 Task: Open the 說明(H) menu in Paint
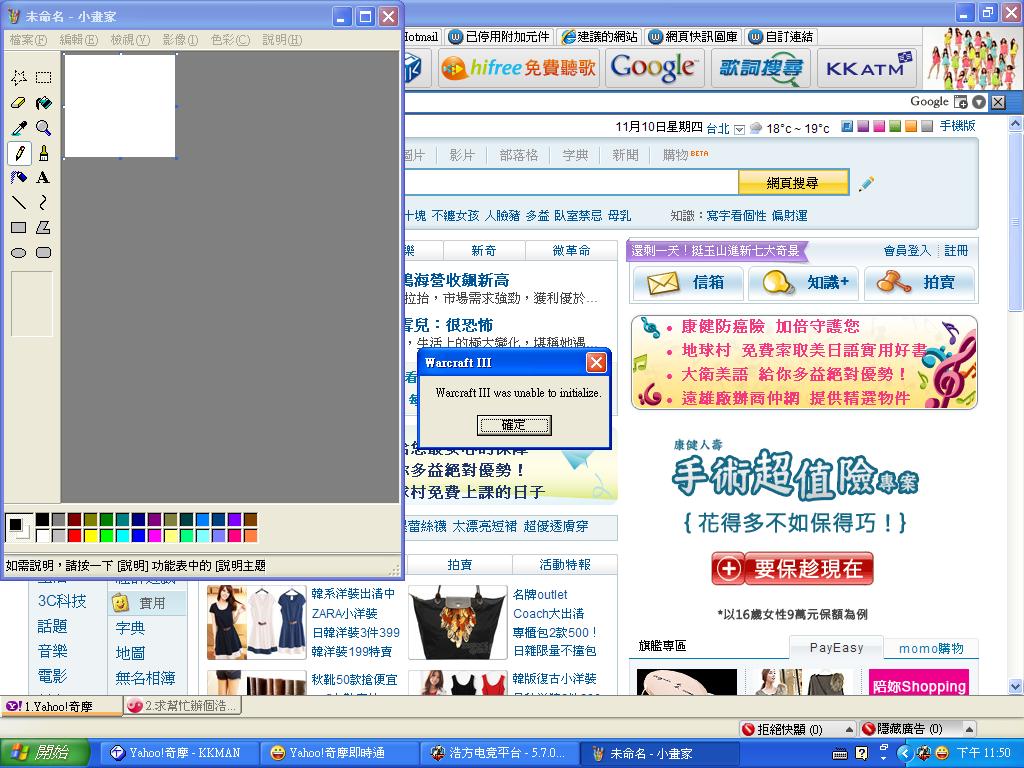point(282,40)
